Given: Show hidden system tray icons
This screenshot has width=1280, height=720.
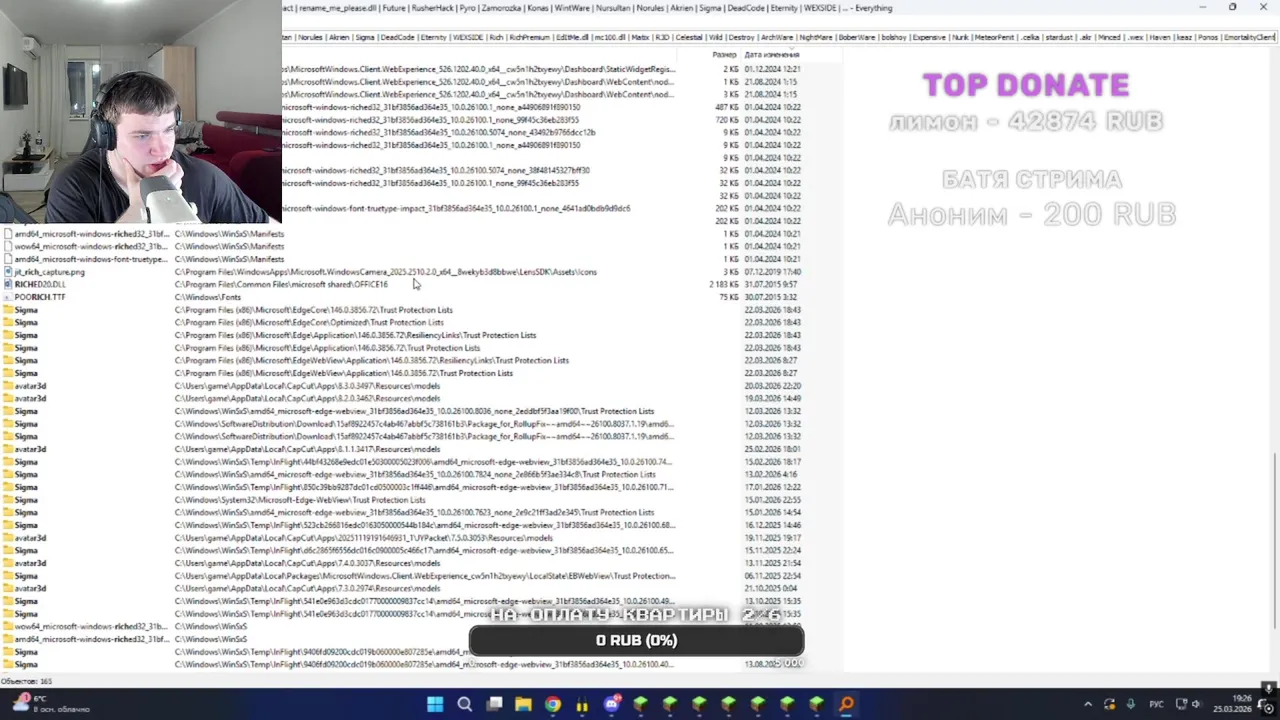Looking at the screenshot, I should tap(1088, 704).
